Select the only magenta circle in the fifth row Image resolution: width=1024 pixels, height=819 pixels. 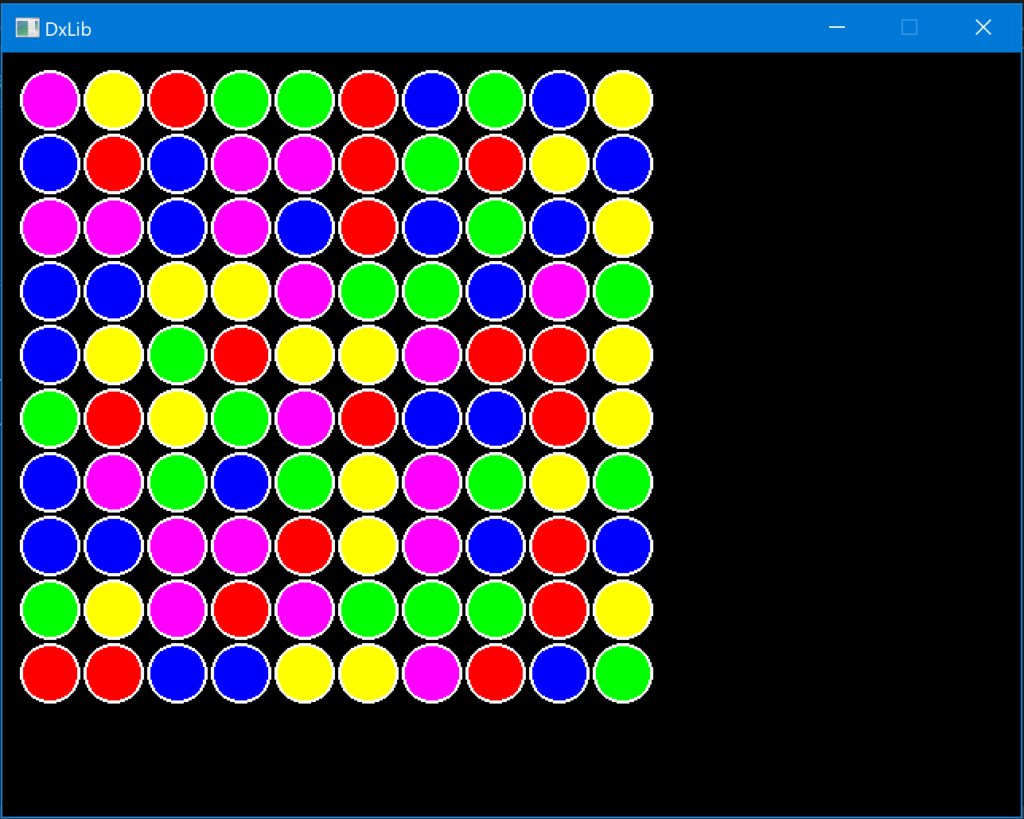pyautogui.click(x=432, y=355)
